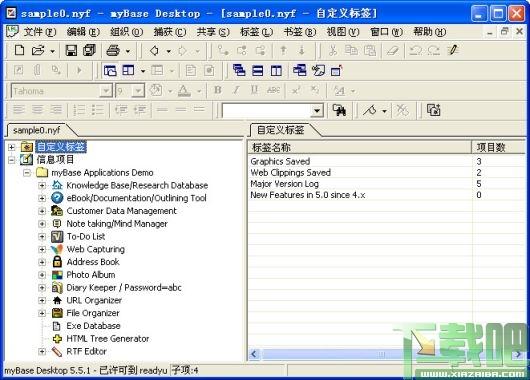
Task: Click the Save All multi-disk icon
Action: coord(89,50)
